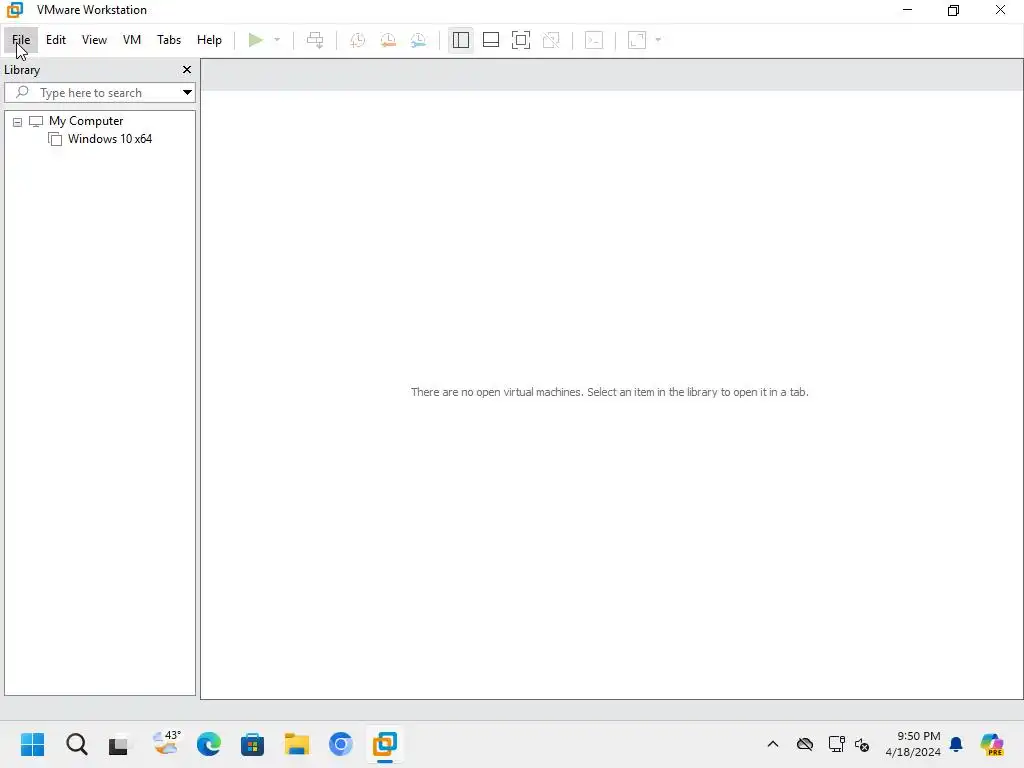1024x768 pixels.
Task: Open the clock showing 9:50 PM
Action: coord(913,744)
